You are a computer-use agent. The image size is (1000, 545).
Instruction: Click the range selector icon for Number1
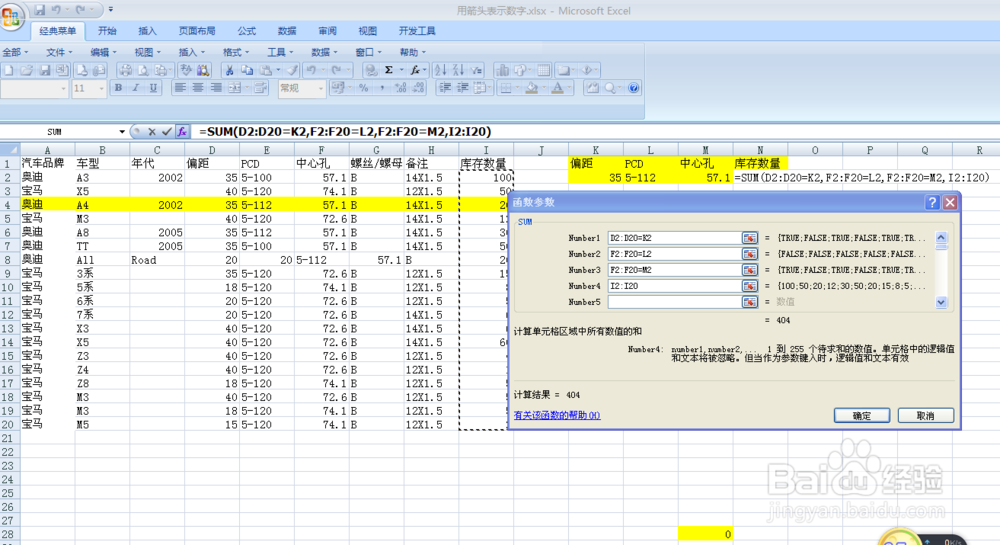point(749,238)
